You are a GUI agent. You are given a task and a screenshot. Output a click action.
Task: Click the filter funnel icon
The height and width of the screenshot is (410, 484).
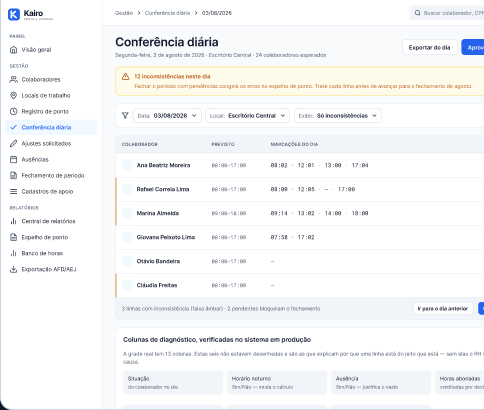pos(125,116)
